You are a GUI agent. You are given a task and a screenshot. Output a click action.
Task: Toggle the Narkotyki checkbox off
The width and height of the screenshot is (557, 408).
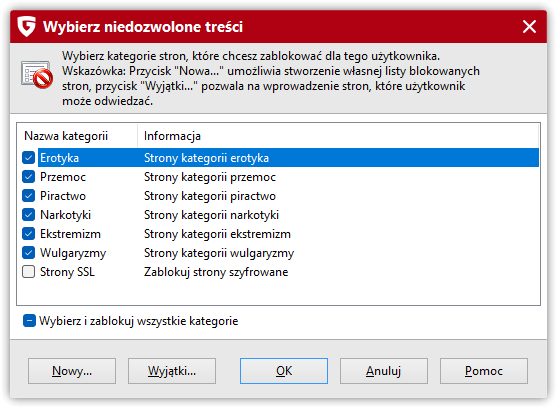point(28,215)
